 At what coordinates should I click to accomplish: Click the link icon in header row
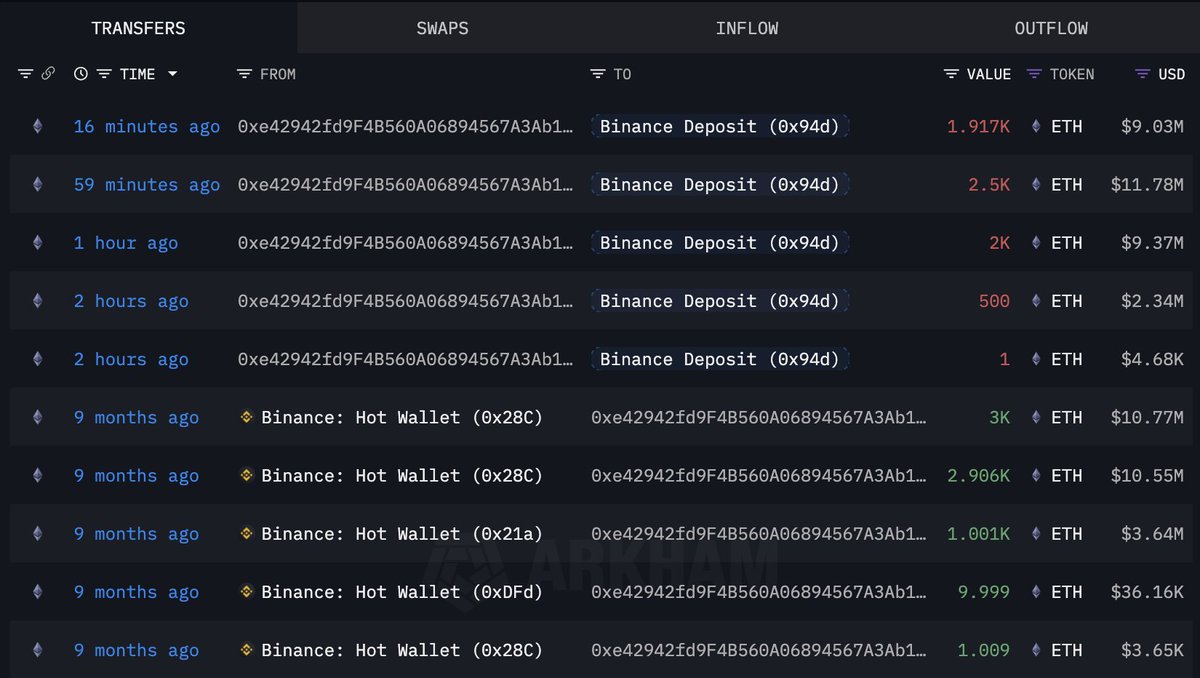coord(48,74)
